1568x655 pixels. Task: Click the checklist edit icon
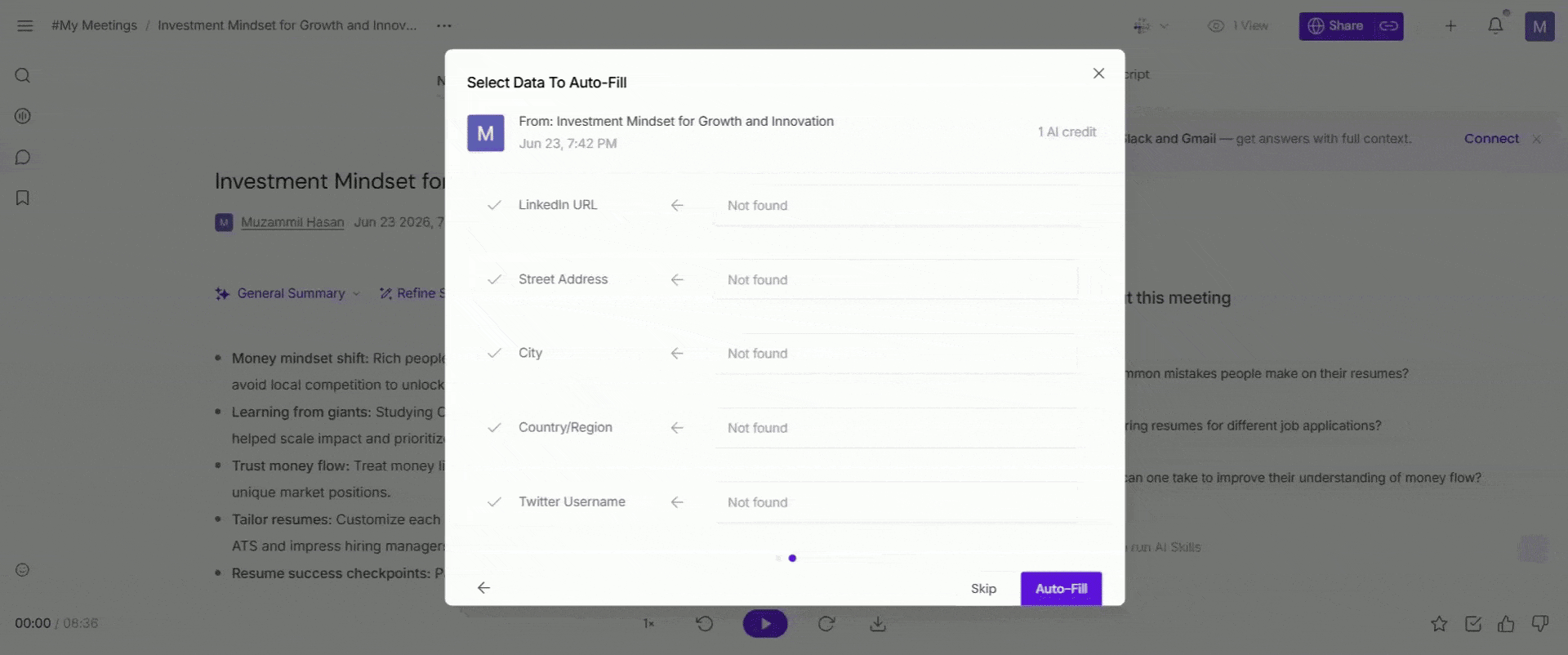pyautogui.click(x=1473, y=624)
